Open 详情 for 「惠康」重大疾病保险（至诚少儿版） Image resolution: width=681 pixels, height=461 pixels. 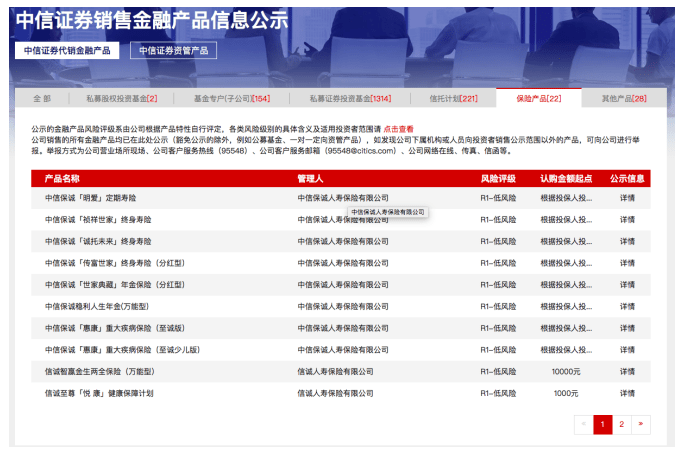(x=627, y=350)
